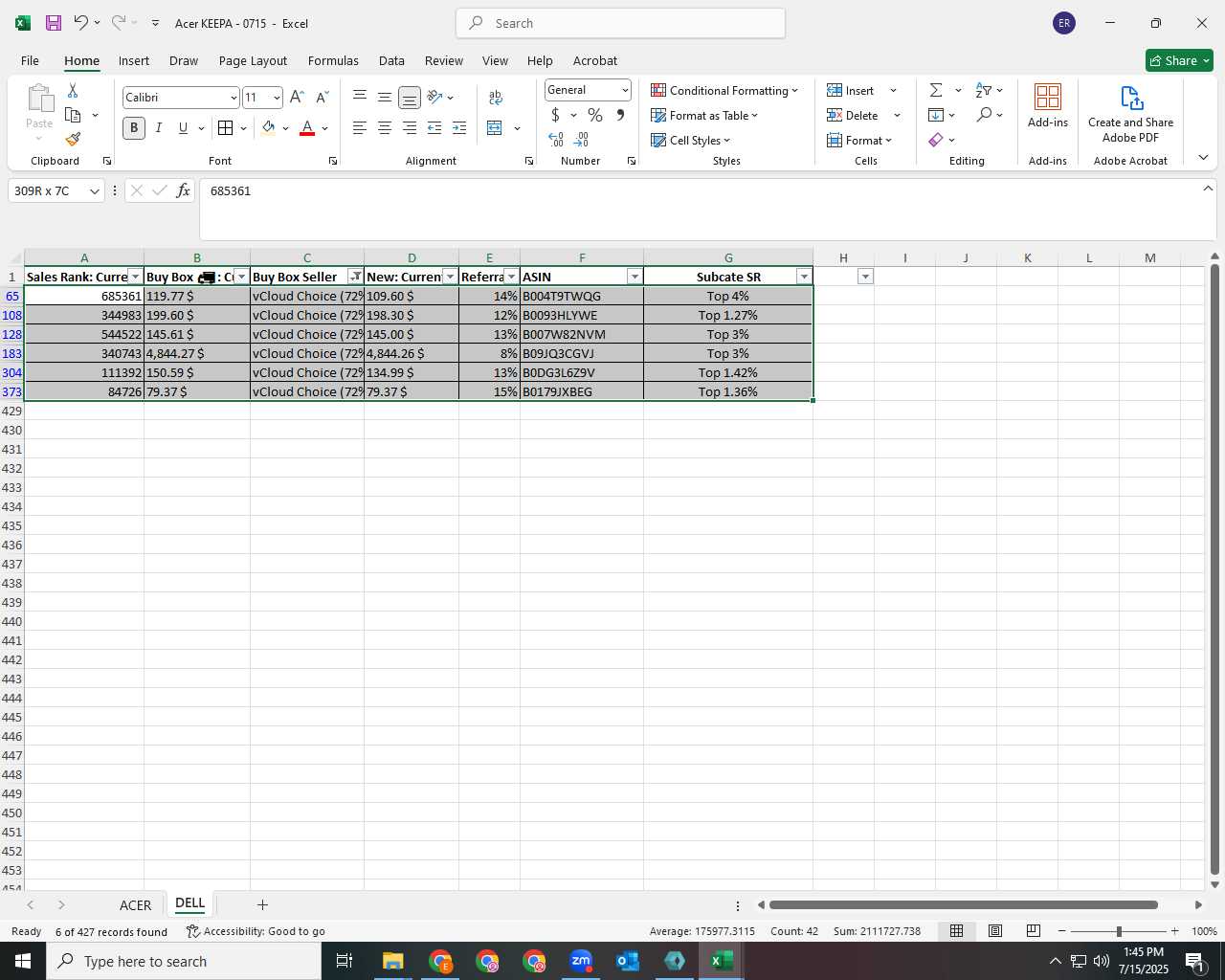
Task: Open Sort & Filter tool
Action: [x=984, y=90]
